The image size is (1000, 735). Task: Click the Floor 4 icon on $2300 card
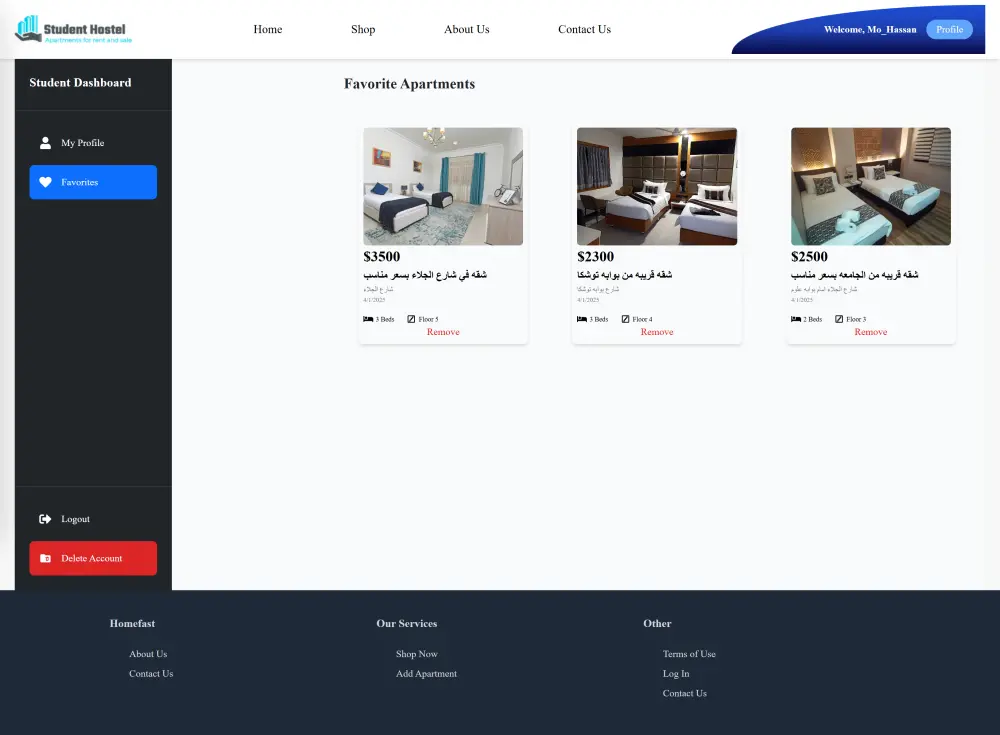(x=626, y=319)
